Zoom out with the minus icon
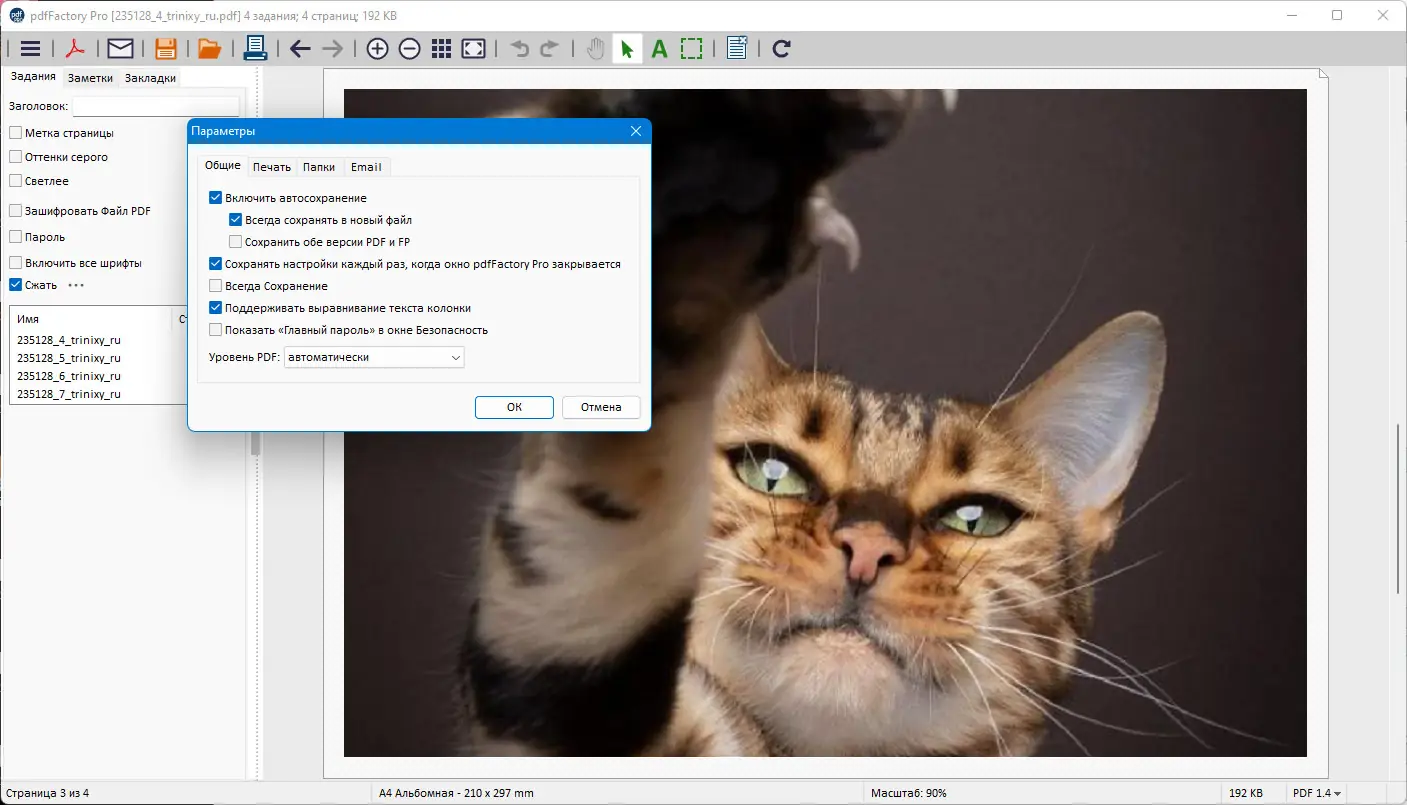 [409, 48]
